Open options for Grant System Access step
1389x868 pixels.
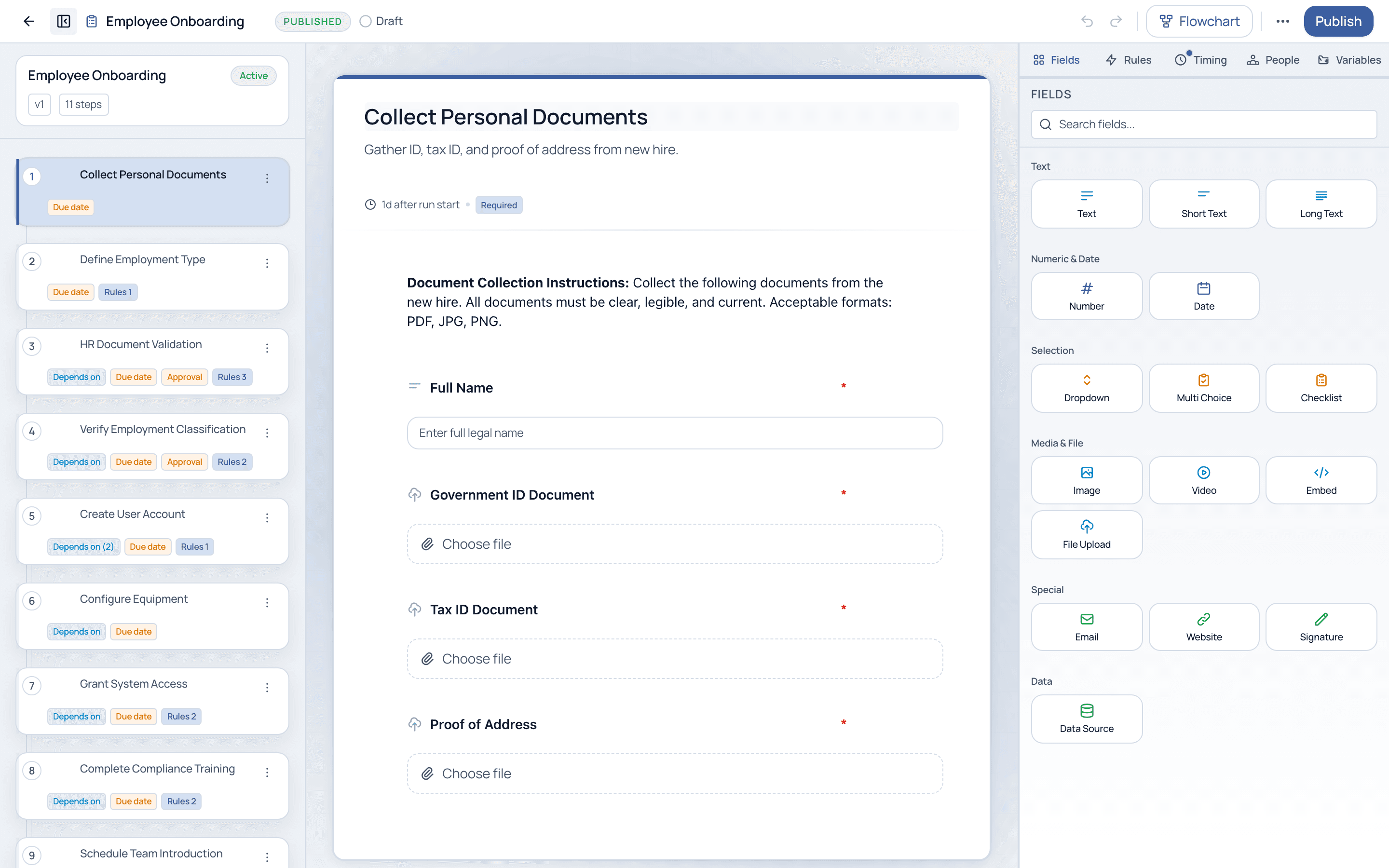coord(267,688)
